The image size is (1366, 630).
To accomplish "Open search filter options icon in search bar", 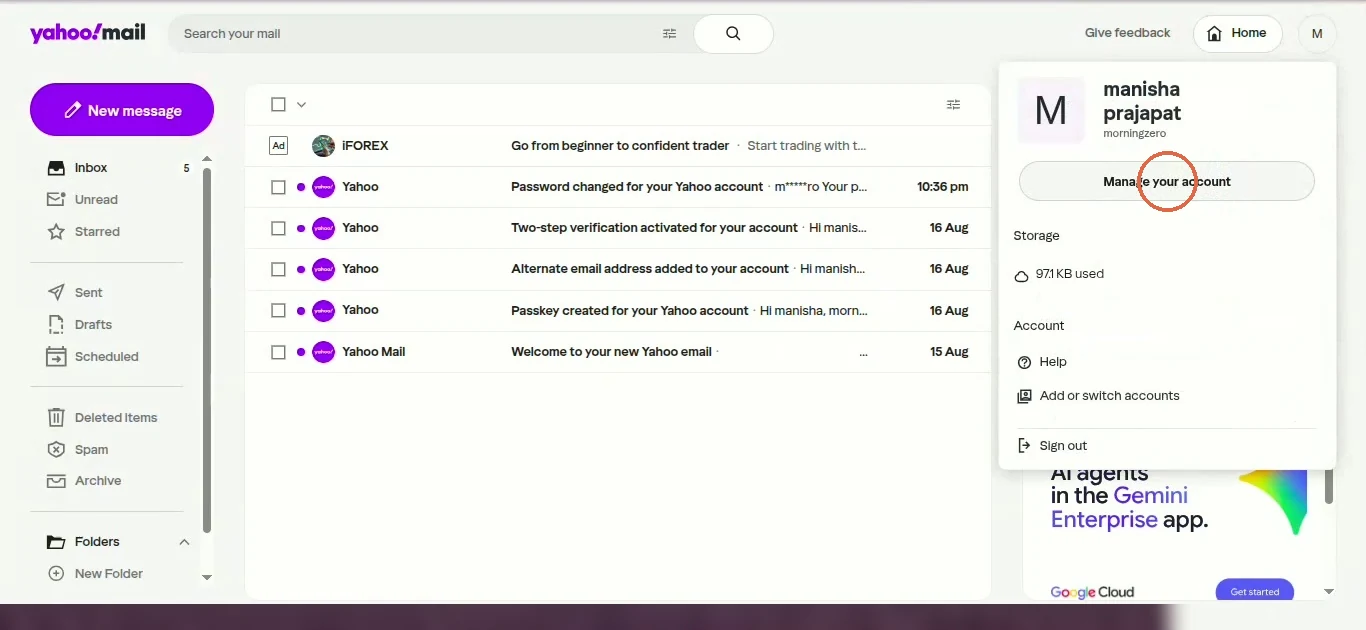I will pos(669,34).
